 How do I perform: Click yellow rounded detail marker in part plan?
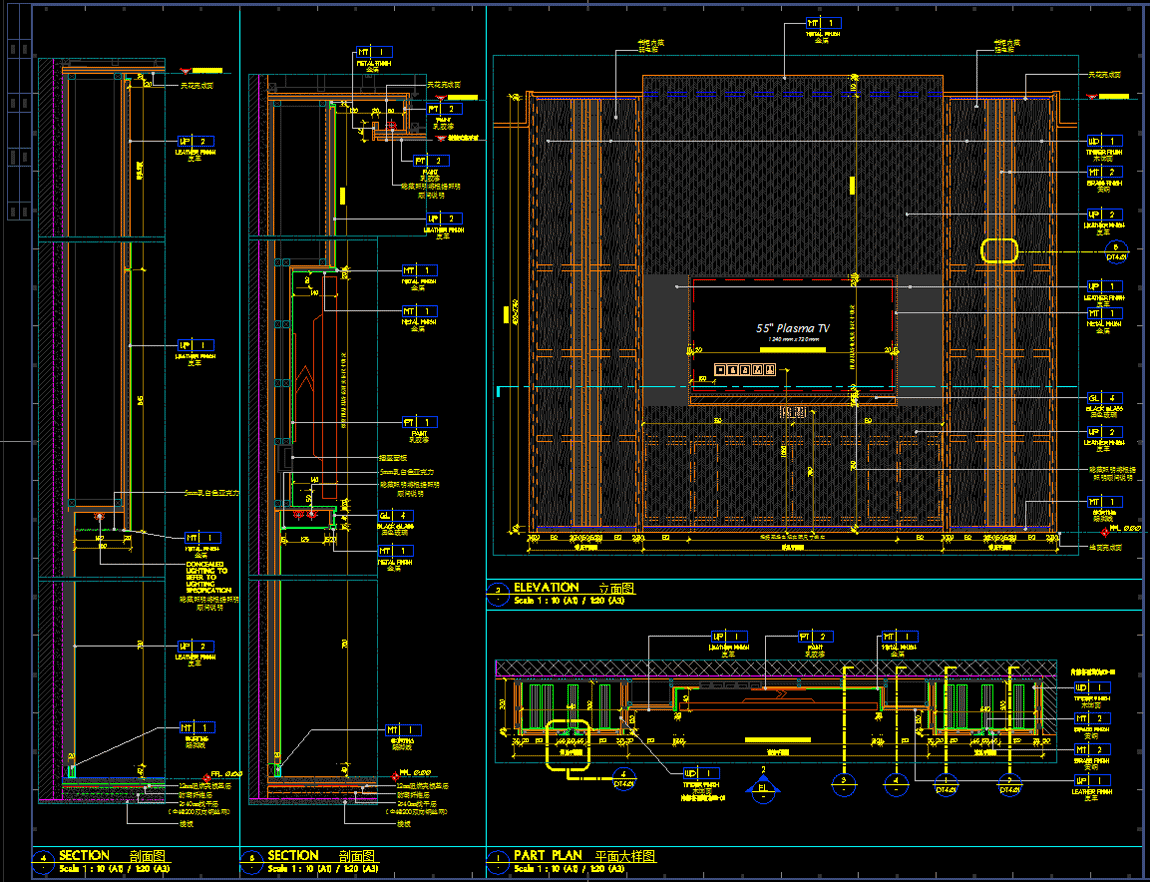[x=569, y=745]
